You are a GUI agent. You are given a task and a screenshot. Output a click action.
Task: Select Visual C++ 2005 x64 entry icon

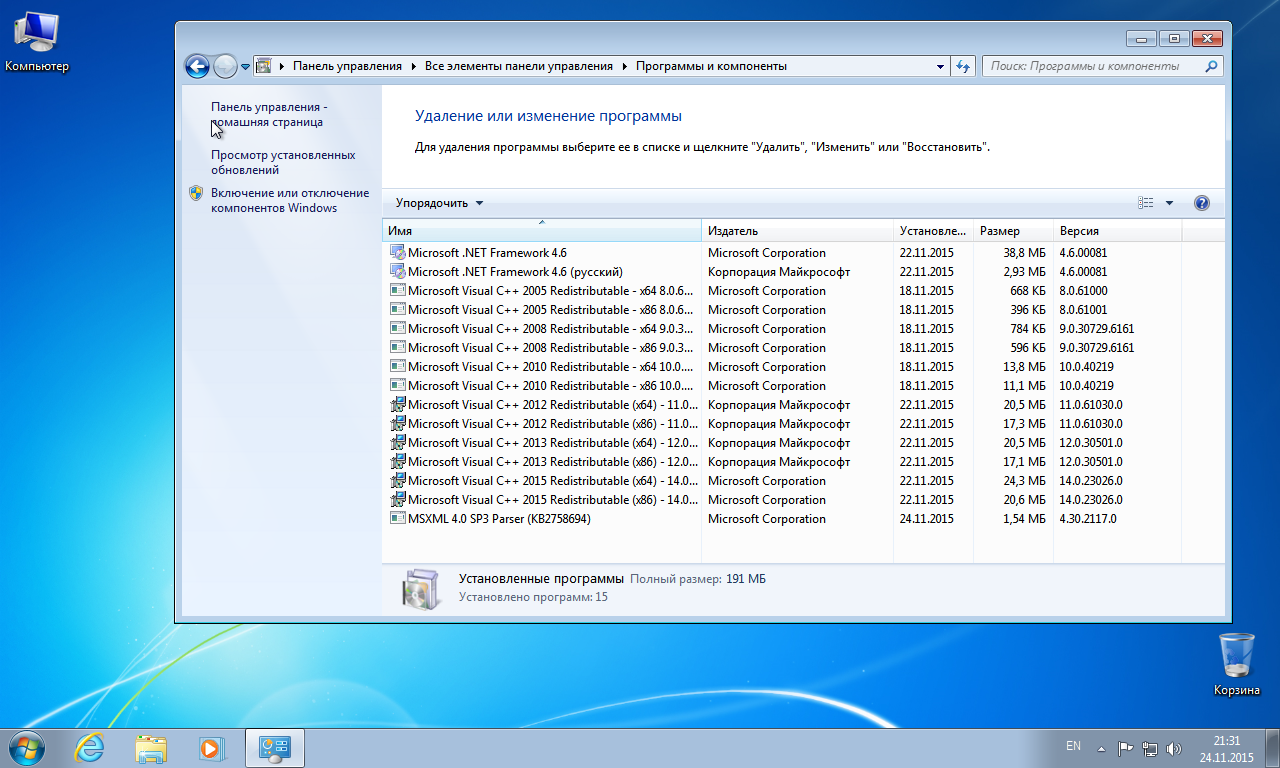pos(397,291)
